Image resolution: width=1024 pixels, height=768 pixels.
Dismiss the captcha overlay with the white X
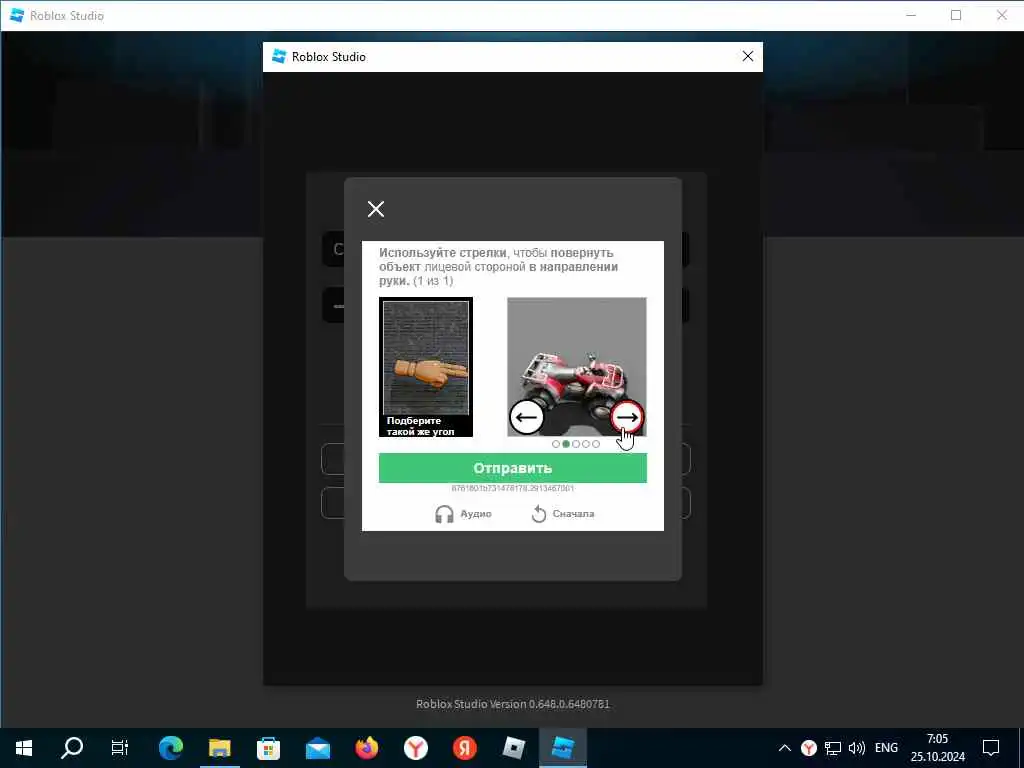tap(376, 209)
